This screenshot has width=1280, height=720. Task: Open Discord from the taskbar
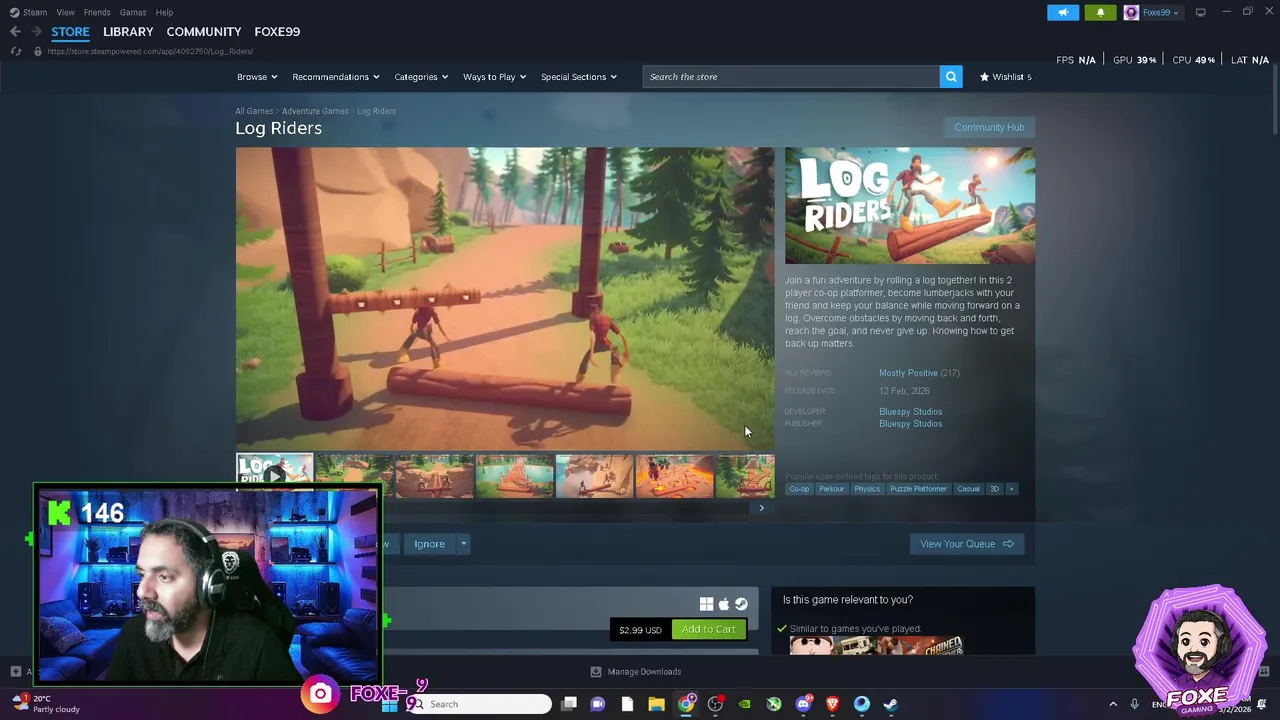tap(803, 704)
